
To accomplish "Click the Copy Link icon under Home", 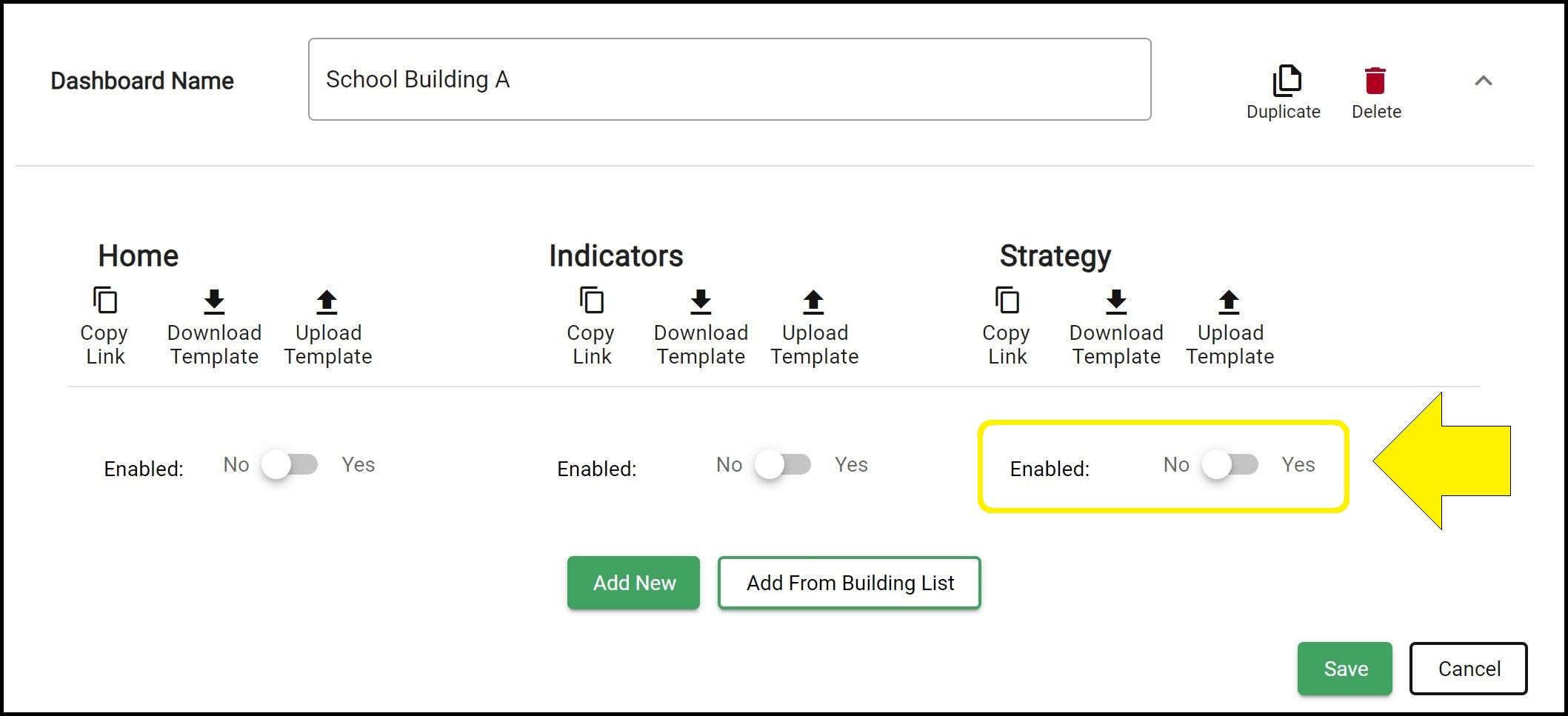I will pyautogui.click(x=104, y=300).
